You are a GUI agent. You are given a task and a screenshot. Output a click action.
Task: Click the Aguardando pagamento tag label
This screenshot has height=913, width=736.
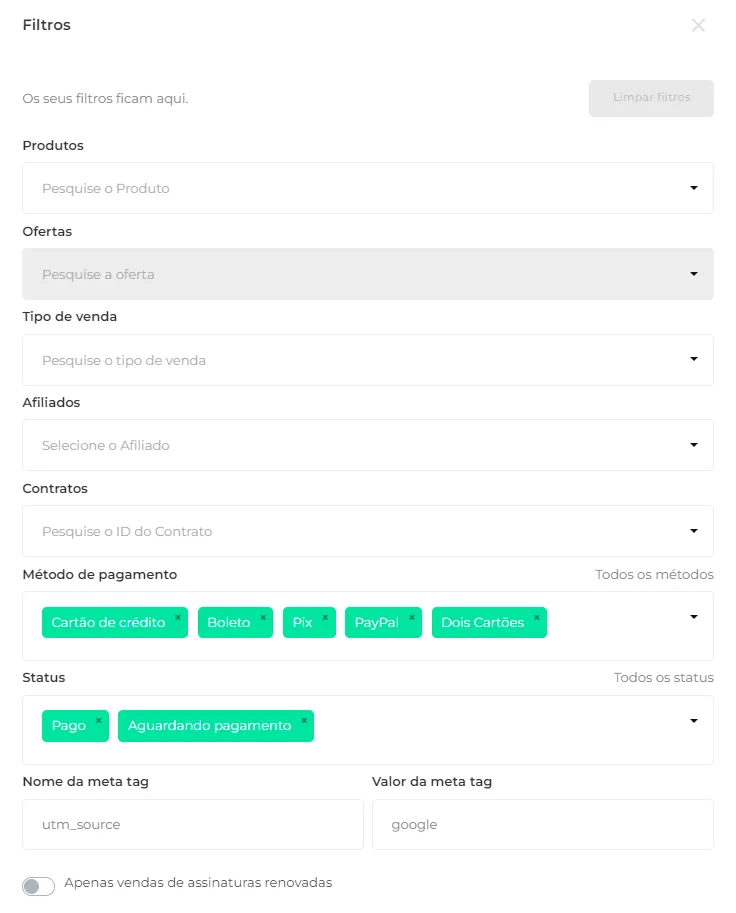pos(210,726)
